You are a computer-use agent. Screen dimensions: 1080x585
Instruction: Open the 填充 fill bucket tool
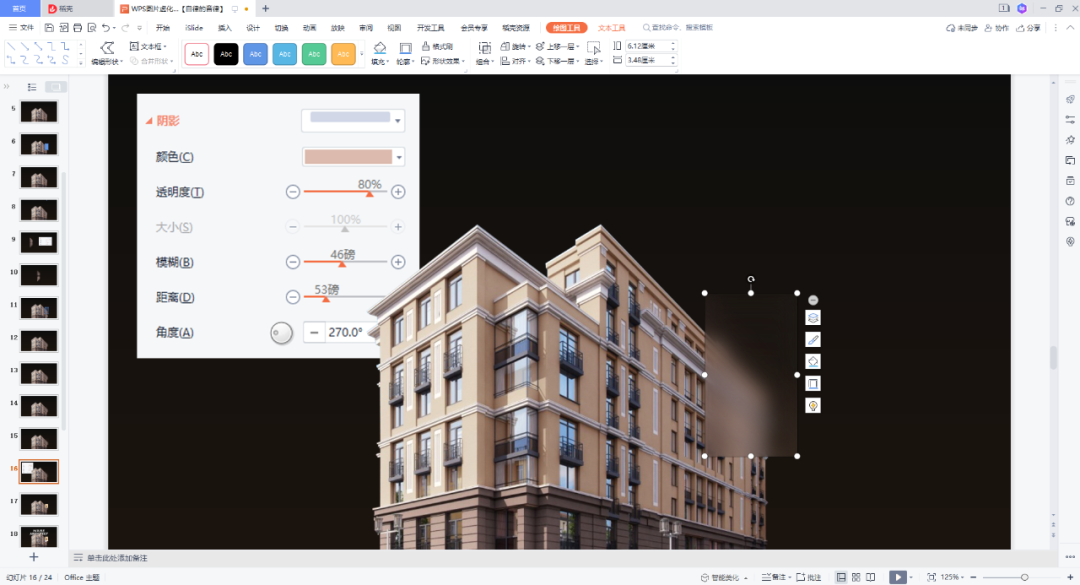click(x=380, y=53)
